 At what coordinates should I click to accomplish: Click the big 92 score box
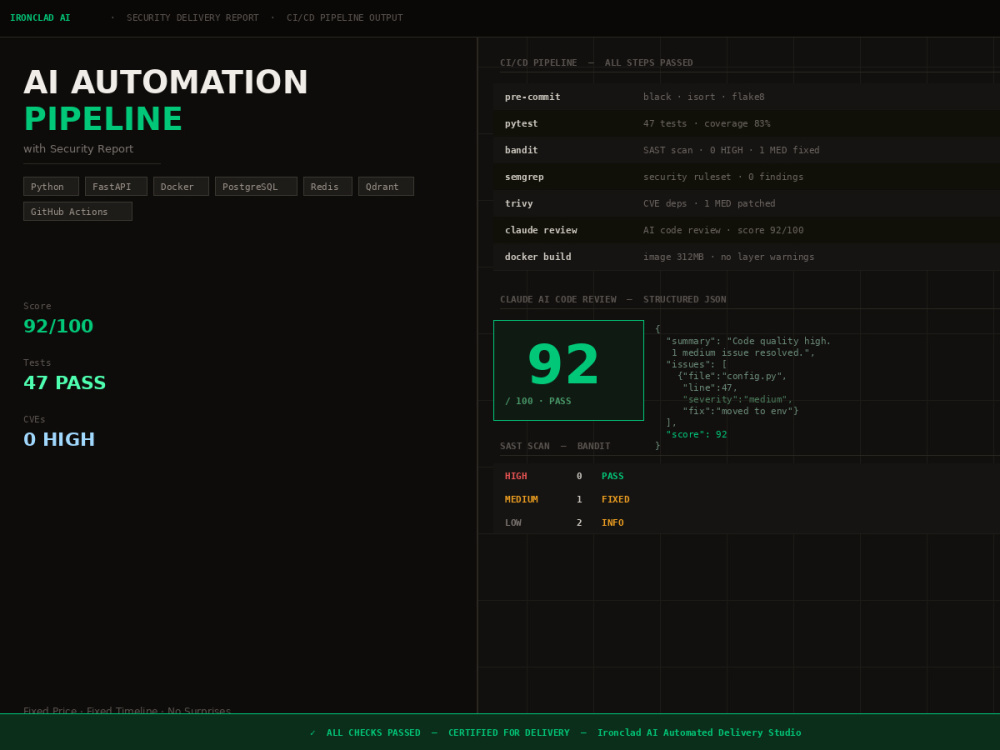(x=568, y=371)
